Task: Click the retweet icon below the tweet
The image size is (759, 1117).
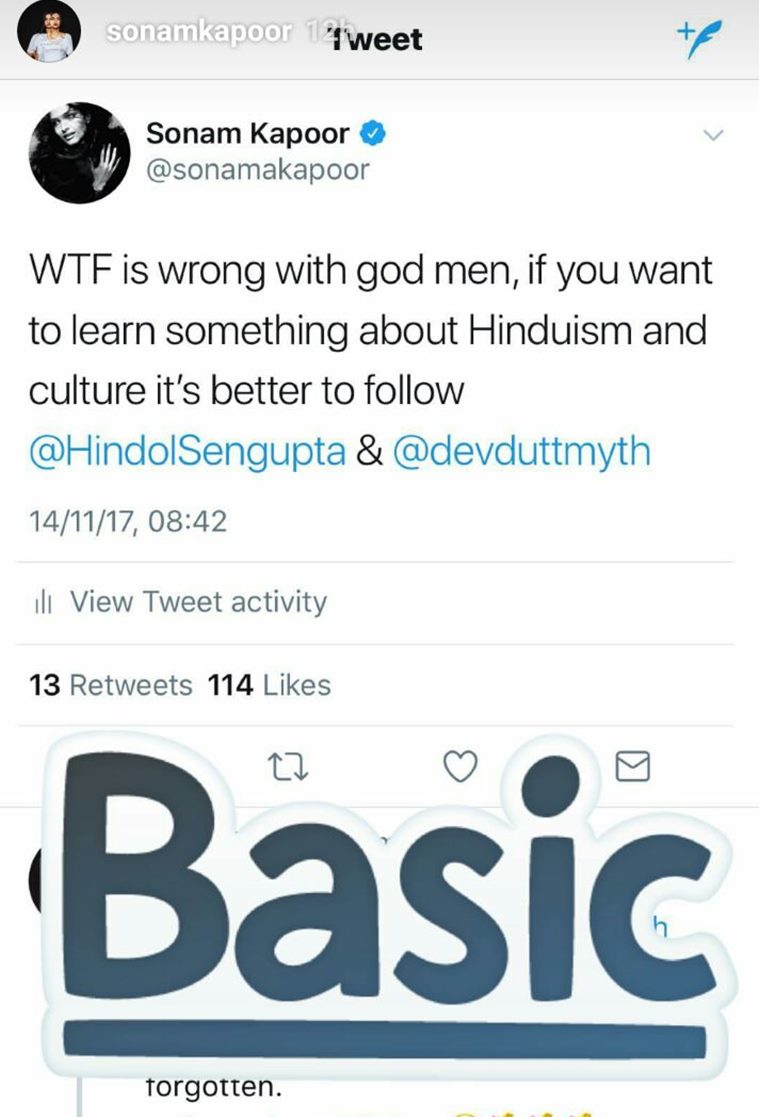Action: tap(287, 768)
